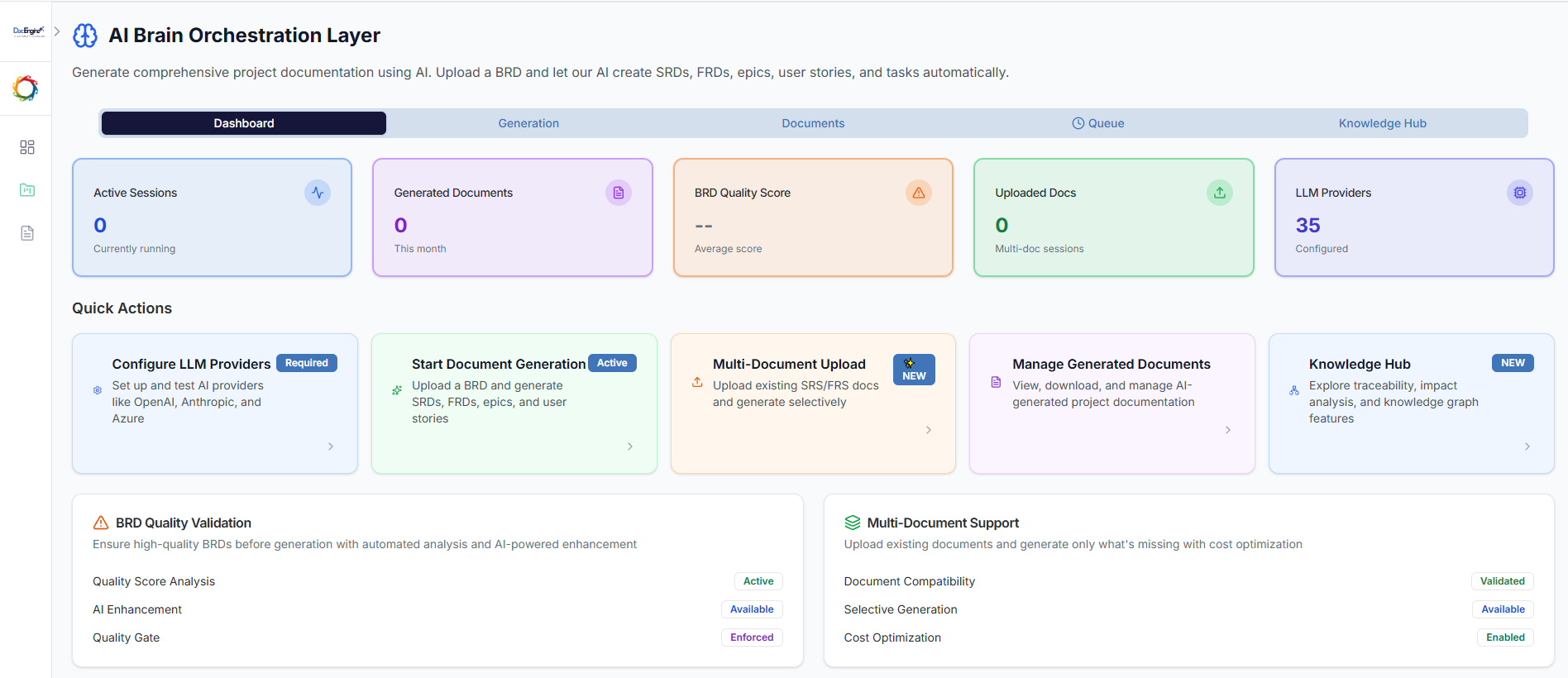Click the Selective Generation label
Screen dimensions: 1568x678
pos(901,609)
